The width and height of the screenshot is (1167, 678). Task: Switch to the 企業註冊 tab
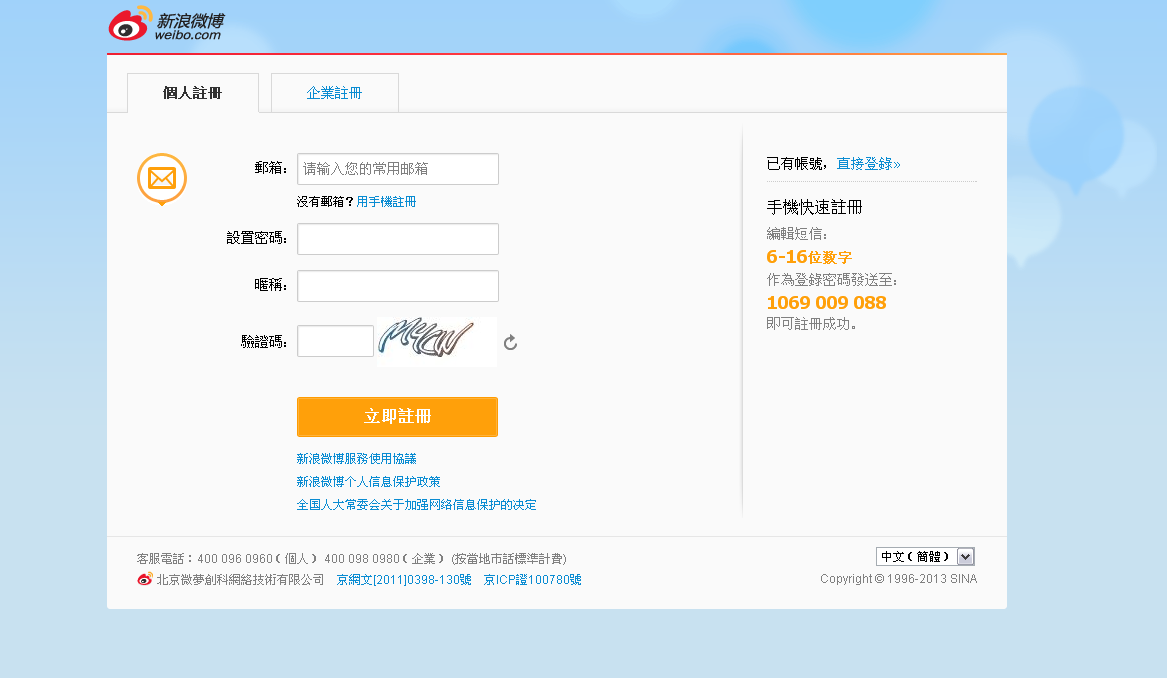click(334, 93)
